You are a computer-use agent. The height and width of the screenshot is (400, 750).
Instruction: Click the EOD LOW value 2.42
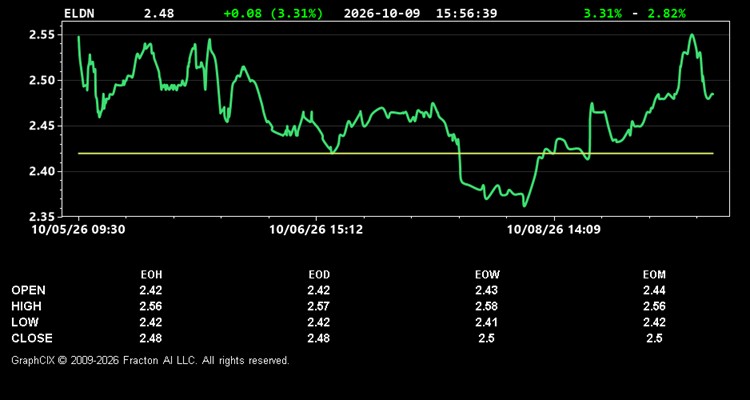click(319, 322)
